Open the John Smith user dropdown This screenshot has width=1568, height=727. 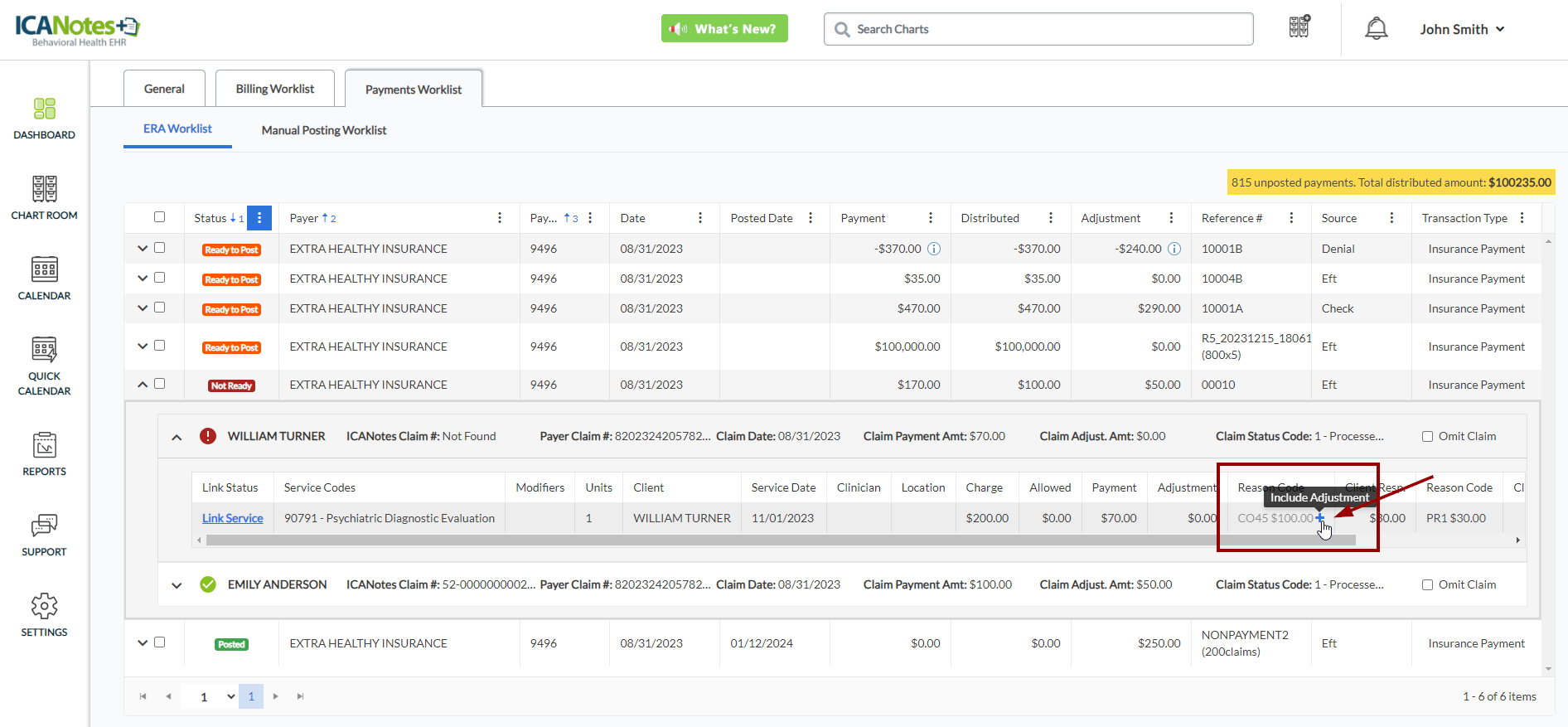[1462, 29]
